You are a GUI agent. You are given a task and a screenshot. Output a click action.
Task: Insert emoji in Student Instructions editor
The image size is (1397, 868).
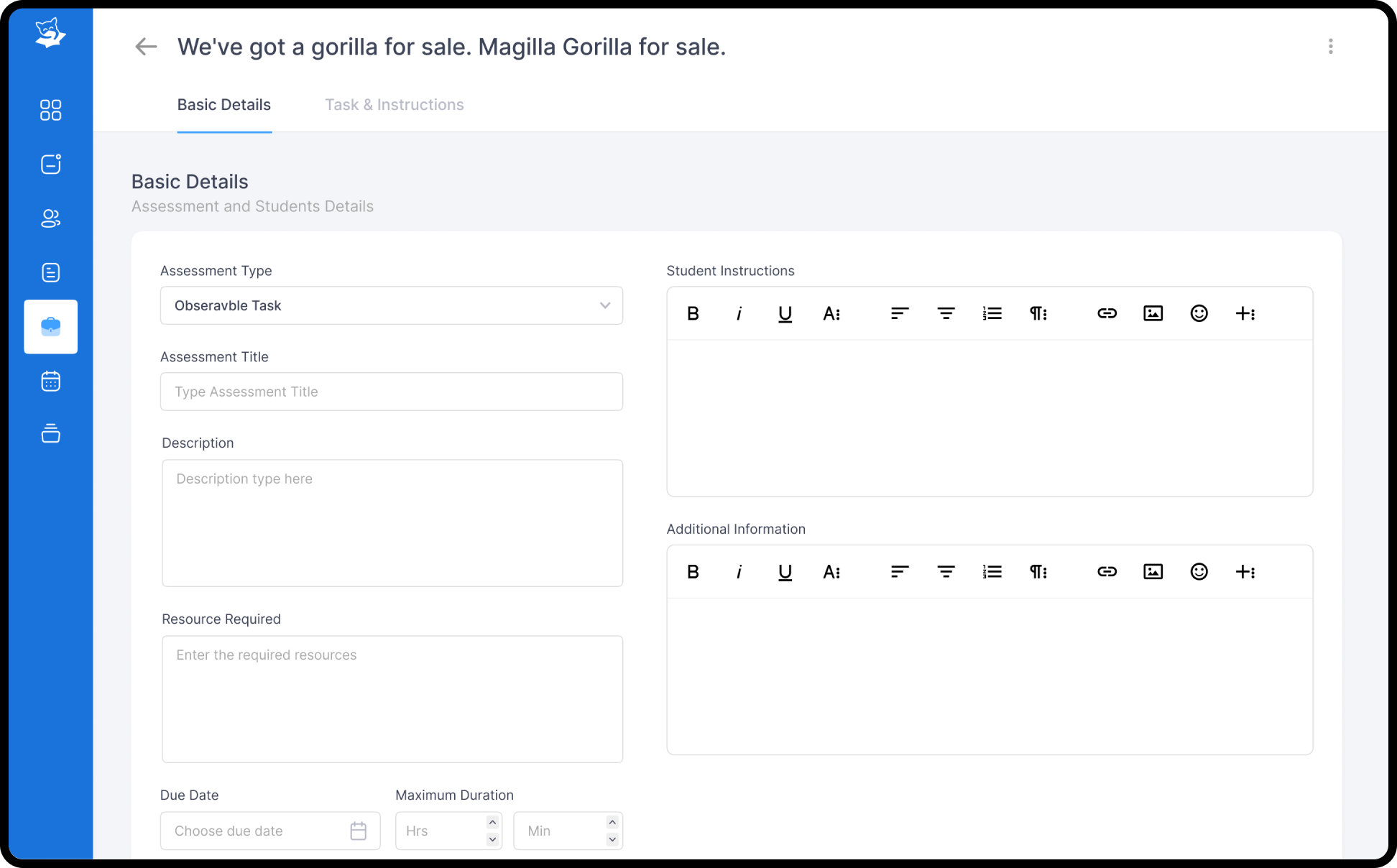1199,313
